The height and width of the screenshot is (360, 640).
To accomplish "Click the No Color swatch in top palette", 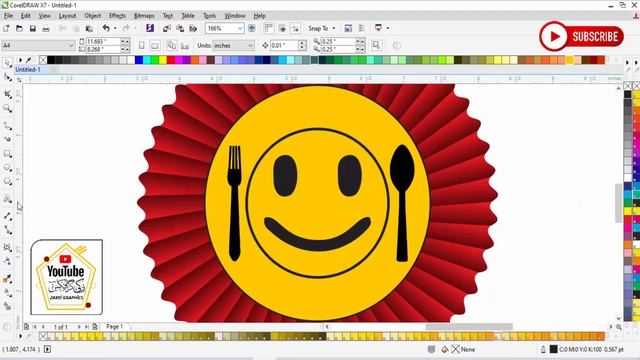I will click(x=43, y=60).
